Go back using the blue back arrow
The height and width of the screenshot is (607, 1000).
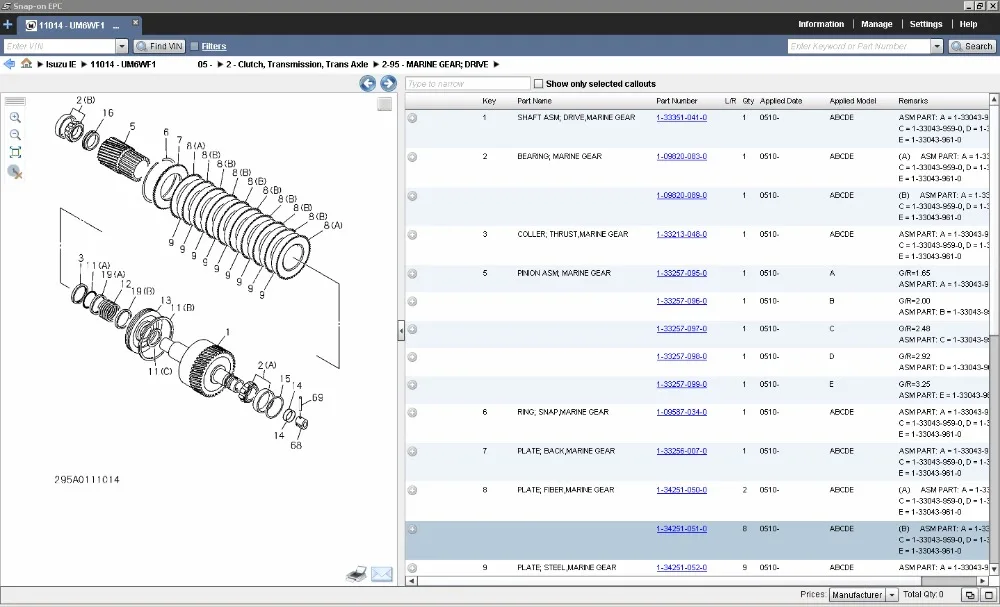(9, 64)
